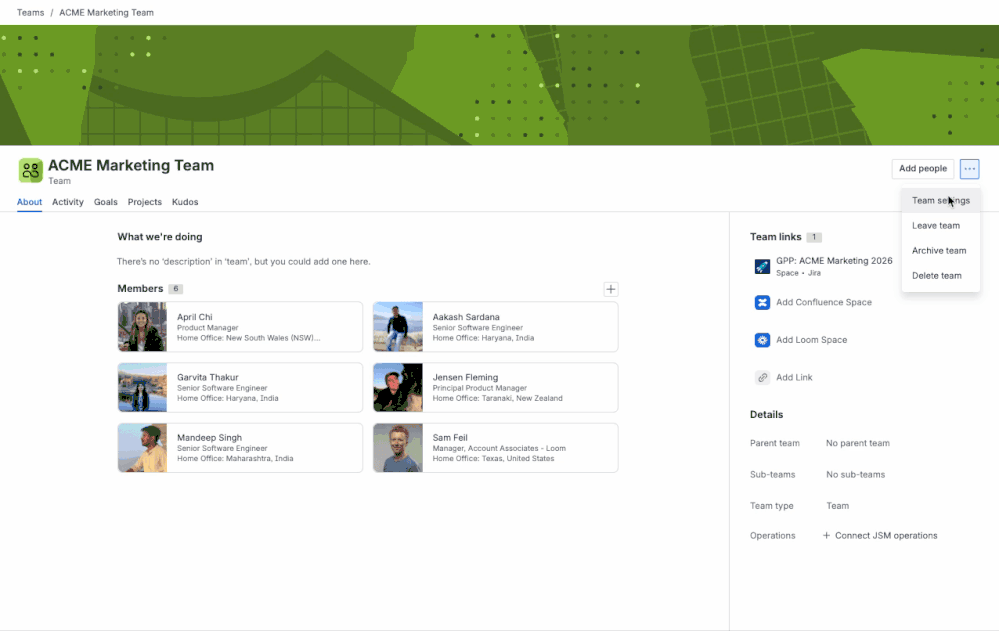Click ACME Marketing Team breadcrumb link

(x=106, y=13)
